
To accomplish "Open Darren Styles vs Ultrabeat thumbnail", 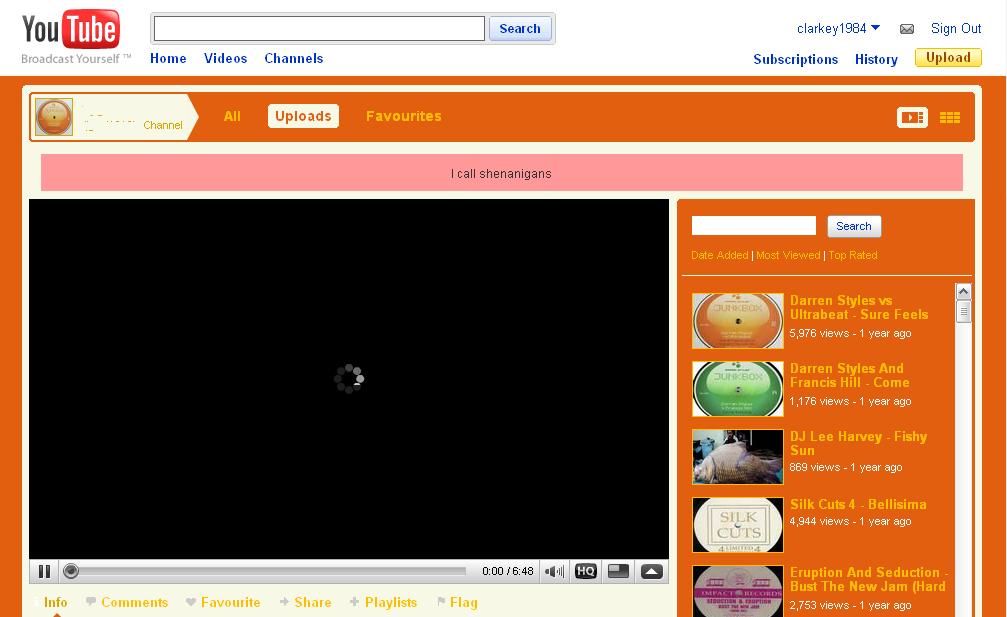I will pyautogui.click(x=738, y=321).
